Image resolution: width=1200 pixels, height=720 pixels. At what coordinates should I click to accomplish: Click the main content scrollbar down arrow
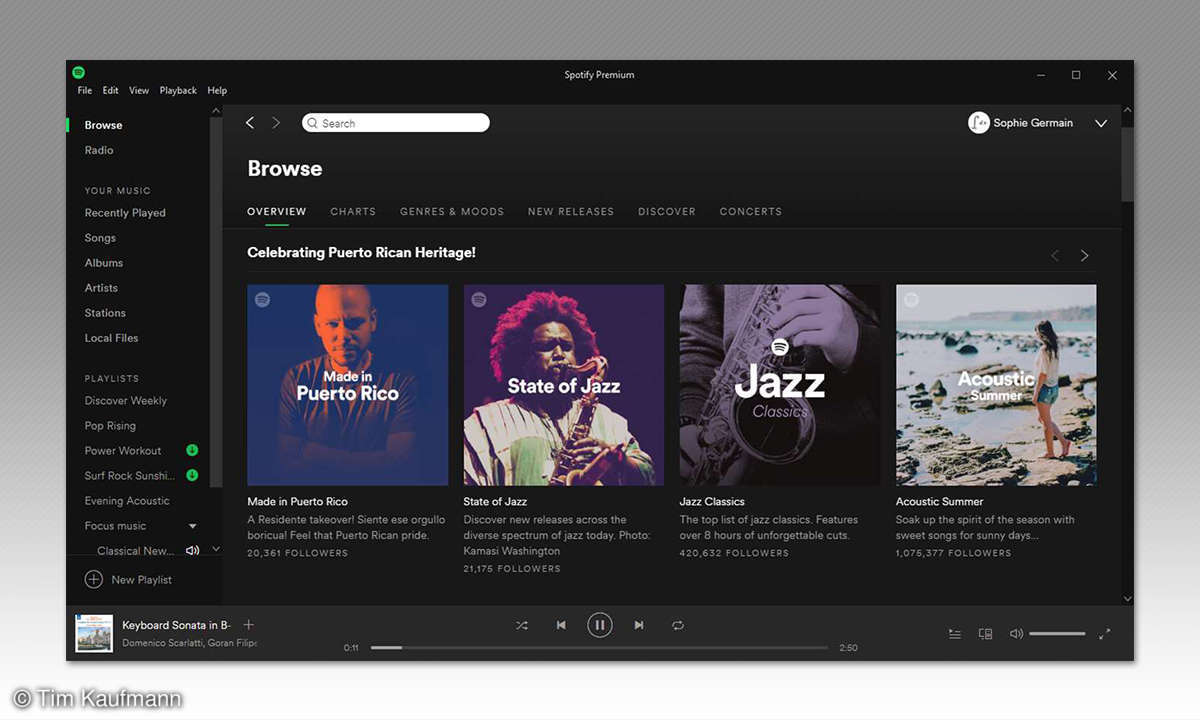pyautogui.click(x=1128, y=598)
